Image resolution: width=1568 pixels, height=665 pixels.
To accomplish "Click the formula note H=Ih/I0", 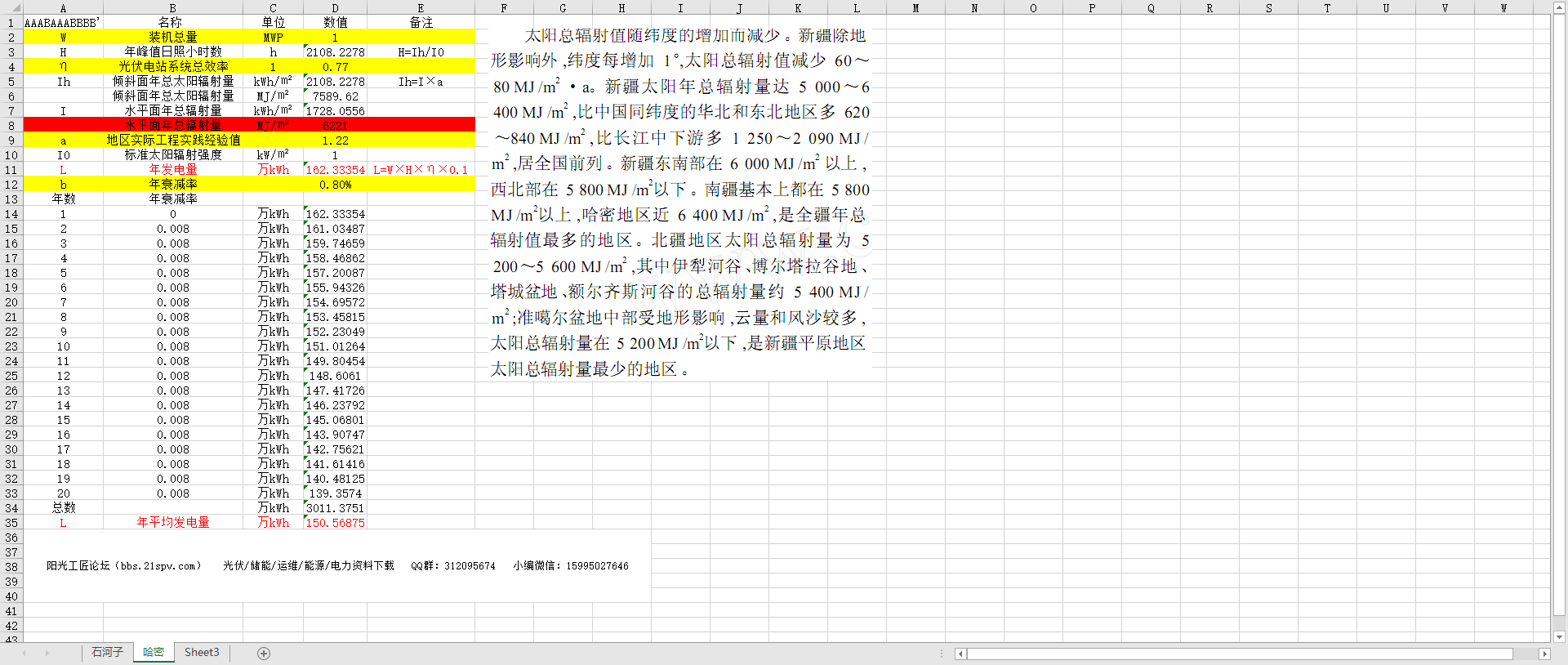I will [x=421, y=52].
